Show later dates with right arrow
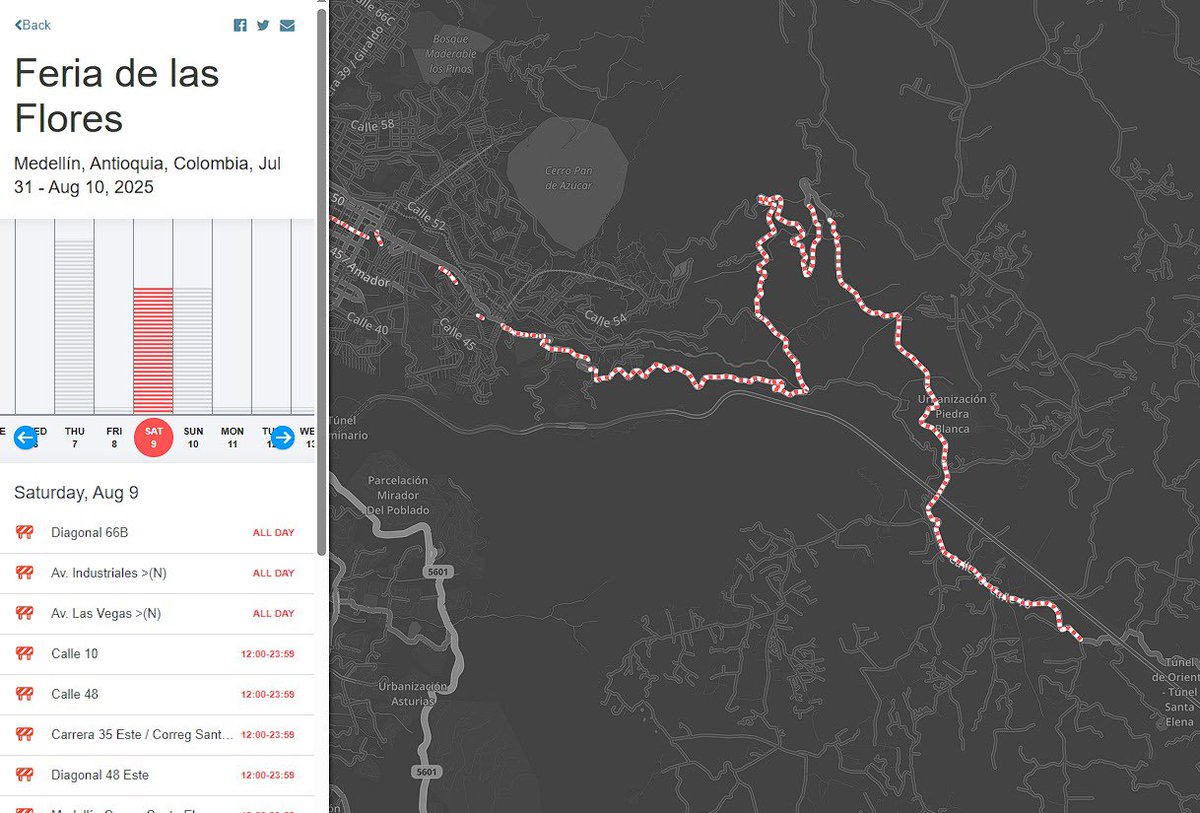The image size is (1200, 813). tap(283, 437)
